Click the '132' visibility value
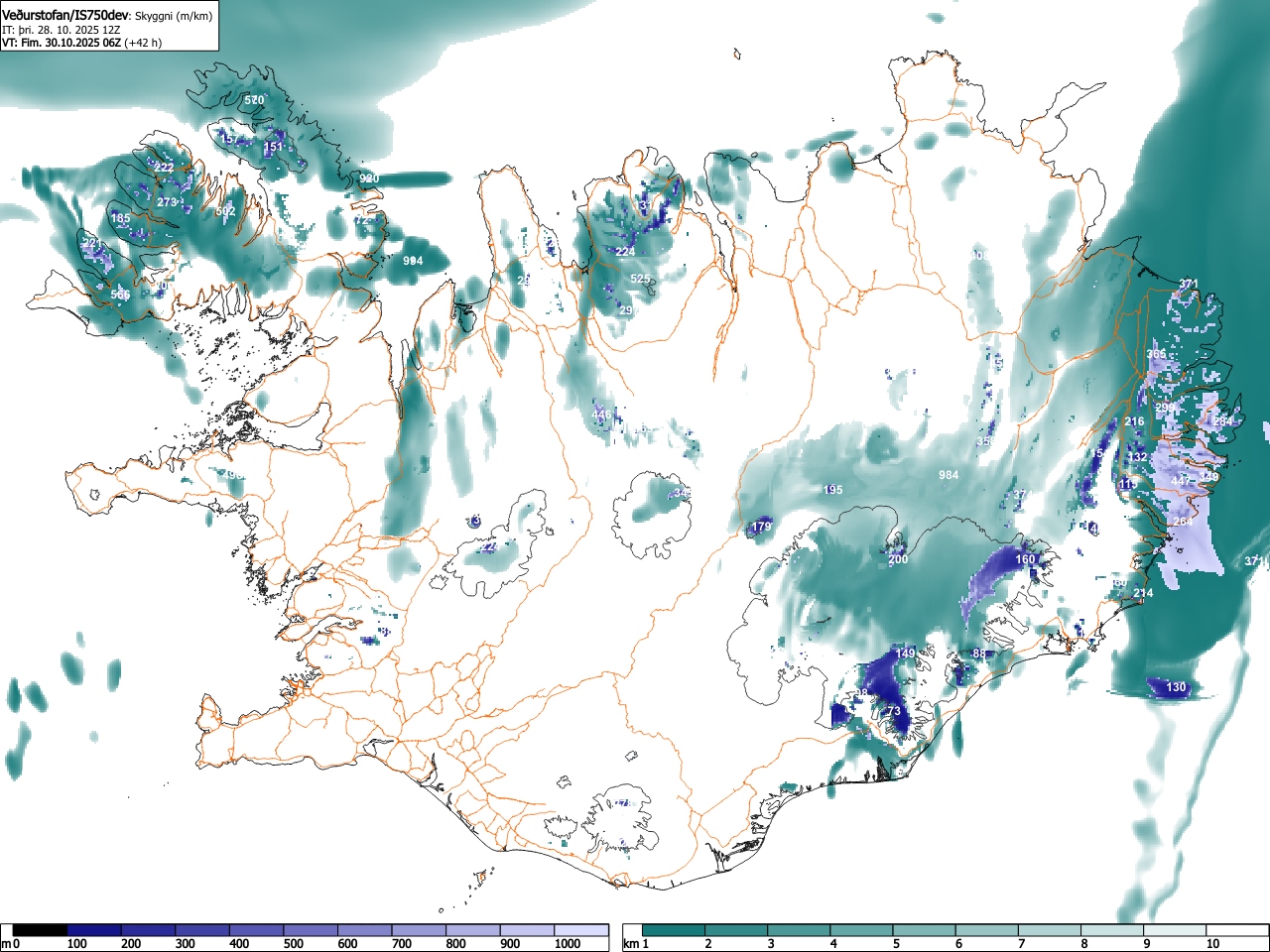The image size is (1270, 952). [x=1137, y=456]
